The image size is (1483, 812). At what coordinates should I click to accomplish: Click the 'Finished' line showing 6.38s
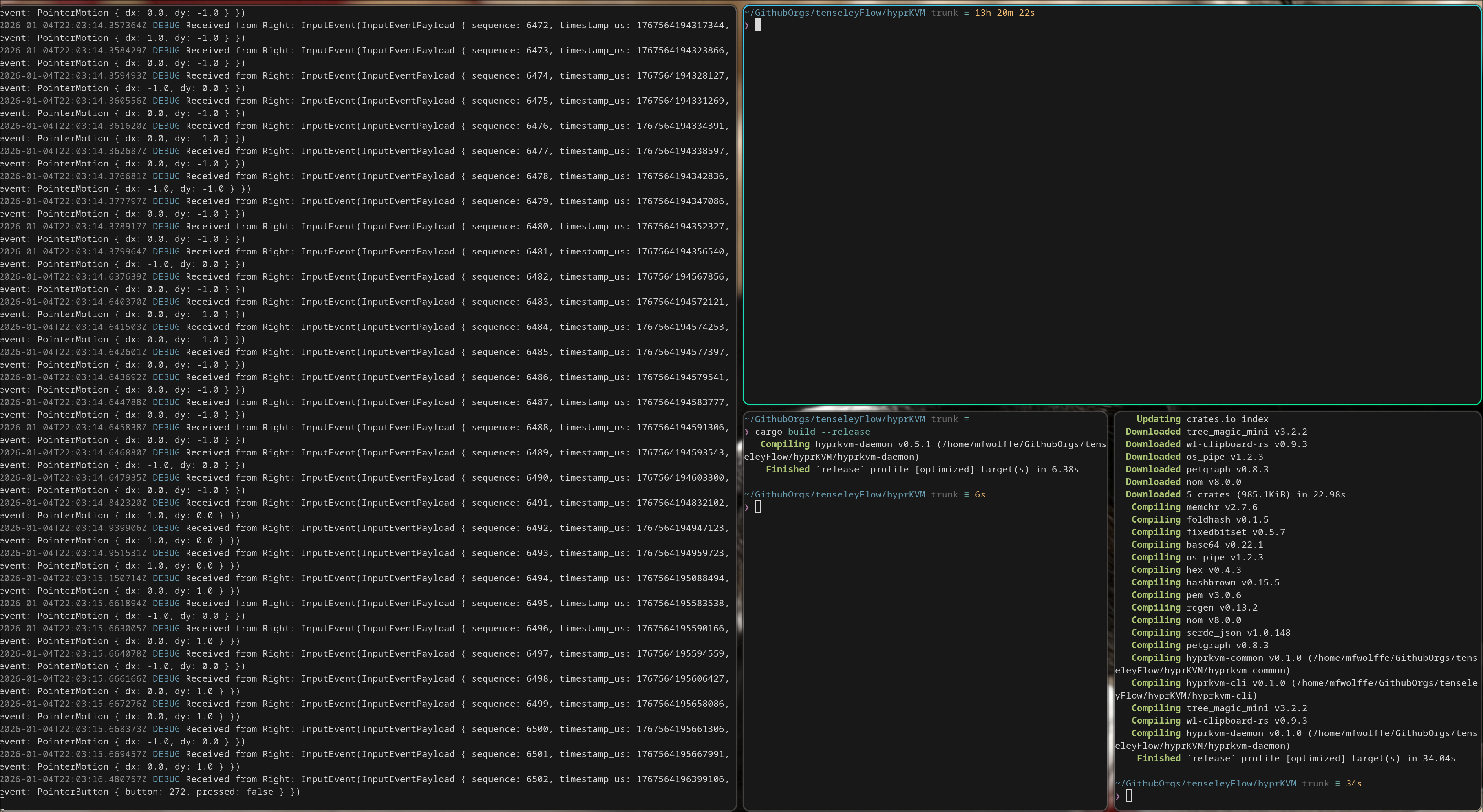click(x=921, y=469)
